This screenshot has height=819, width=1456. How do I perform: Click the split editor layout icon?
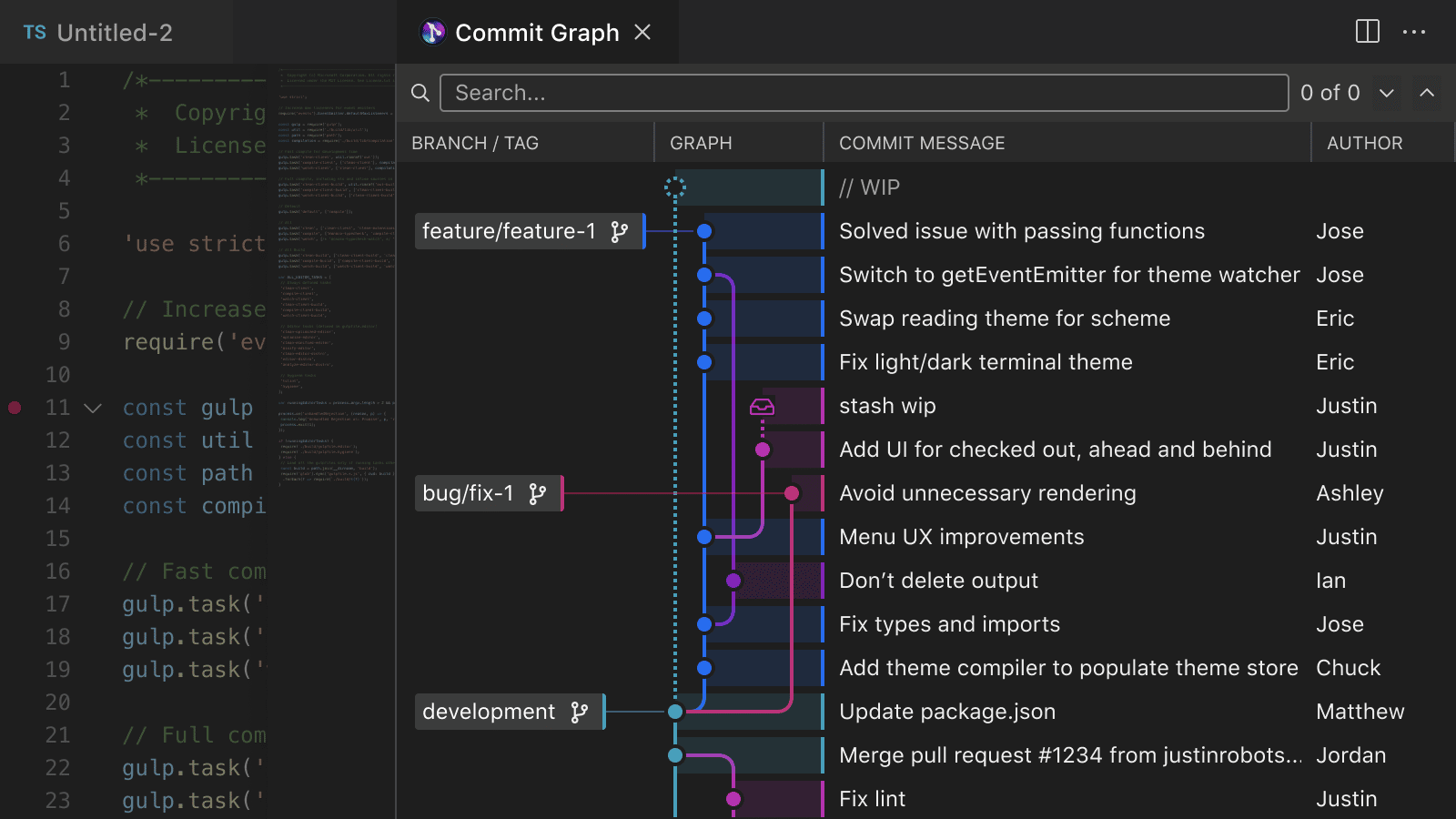point(1367,32)
